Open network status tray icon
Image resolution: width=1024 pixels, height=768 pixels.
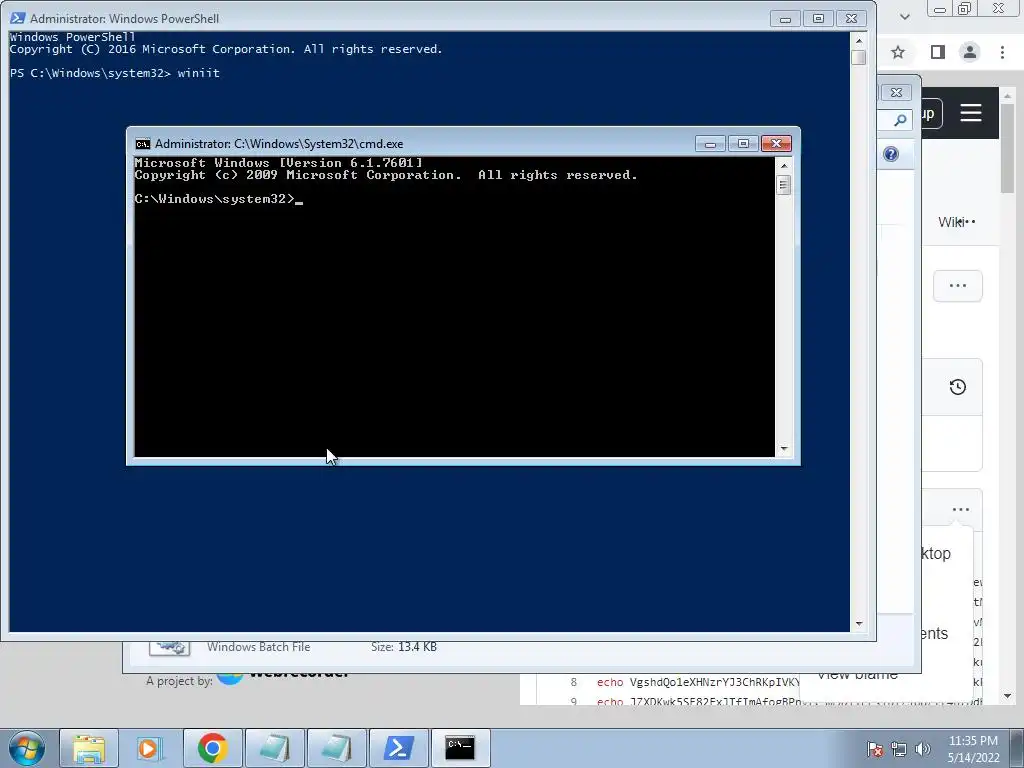(x=899, y=749)
